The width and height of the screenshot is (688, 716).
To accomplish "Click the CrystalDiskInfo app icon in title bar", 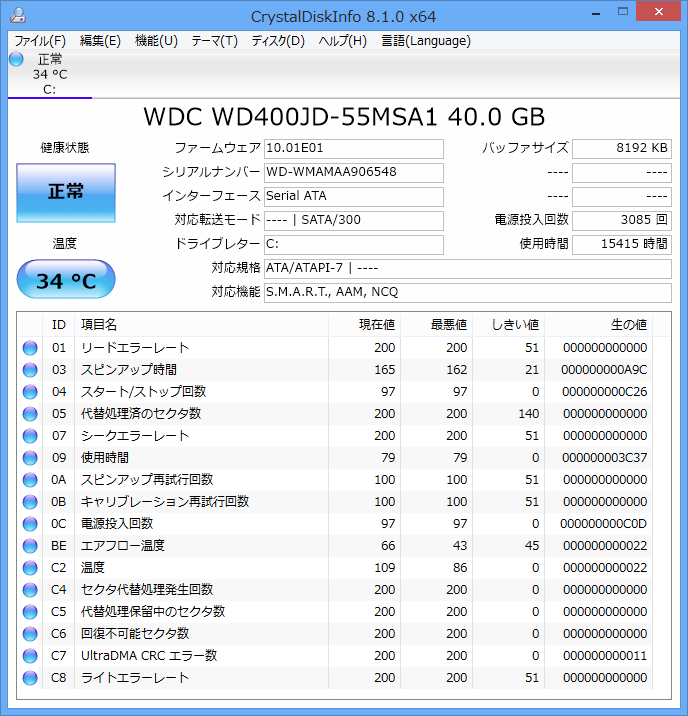I will point(17,16).
